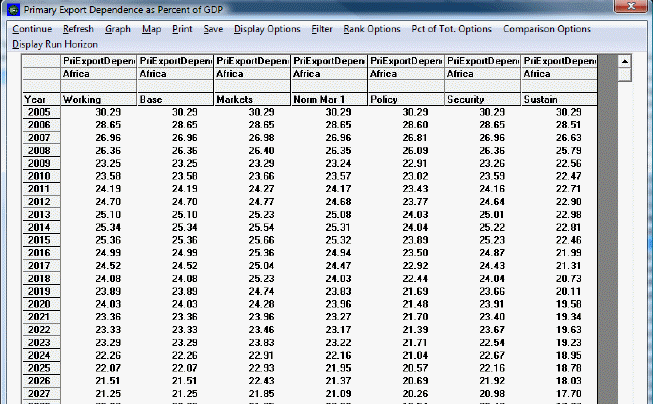Select the 2015 year row header
The width and height of the screenshot is (653, 404).
(x=39, y=240)
